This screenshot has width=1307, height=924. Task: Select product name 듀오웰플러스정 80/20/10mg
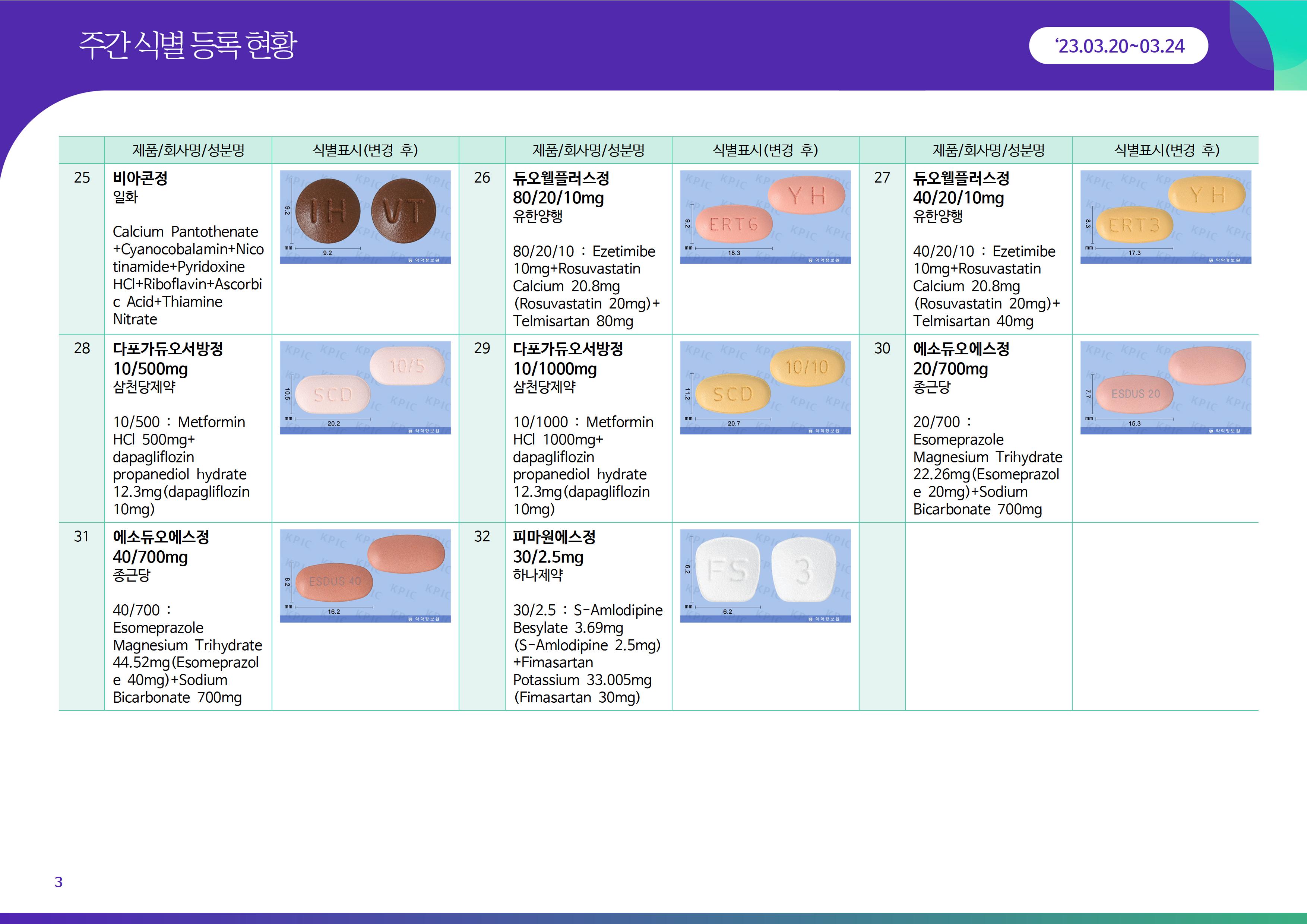[561, 188]
